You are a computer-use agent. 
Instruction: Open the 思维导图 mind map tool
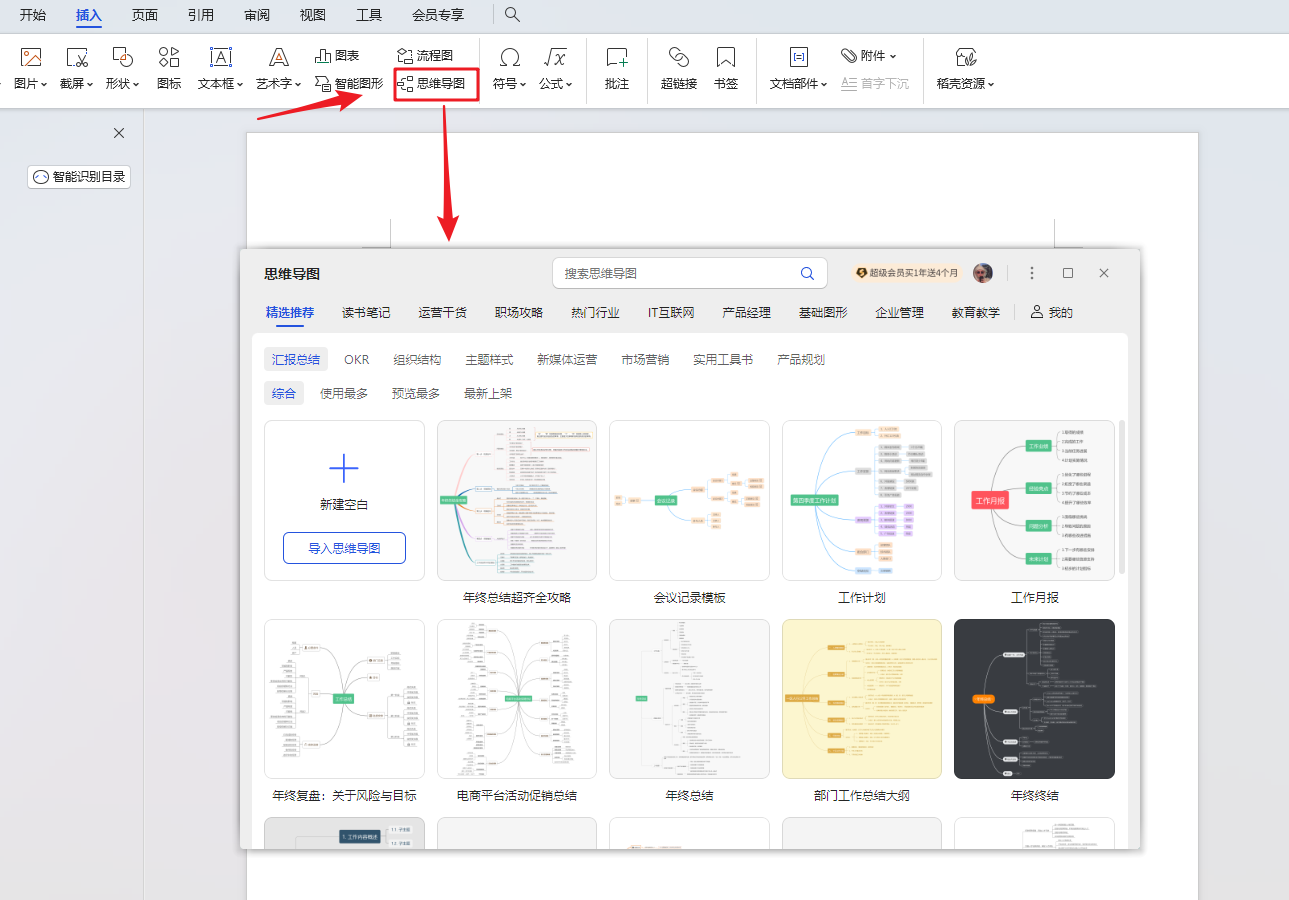click(432, 84)
